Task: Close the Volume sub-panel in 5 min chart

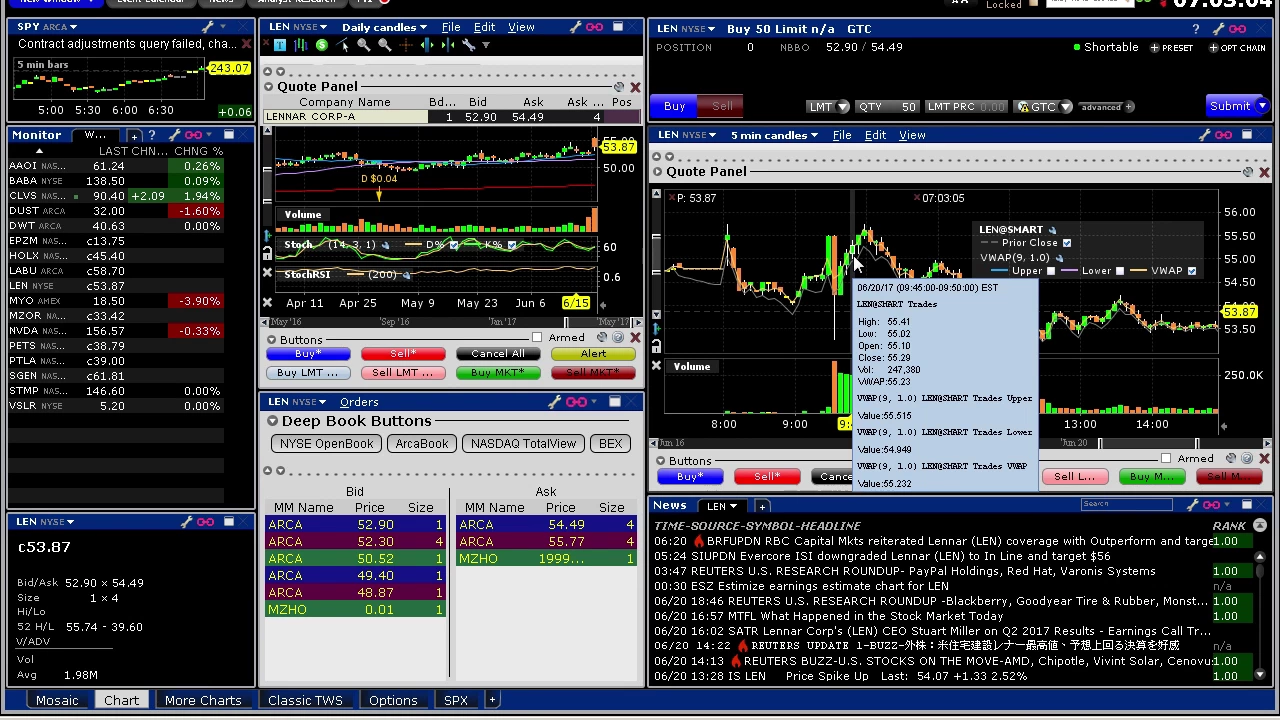Action: point(657,366)
